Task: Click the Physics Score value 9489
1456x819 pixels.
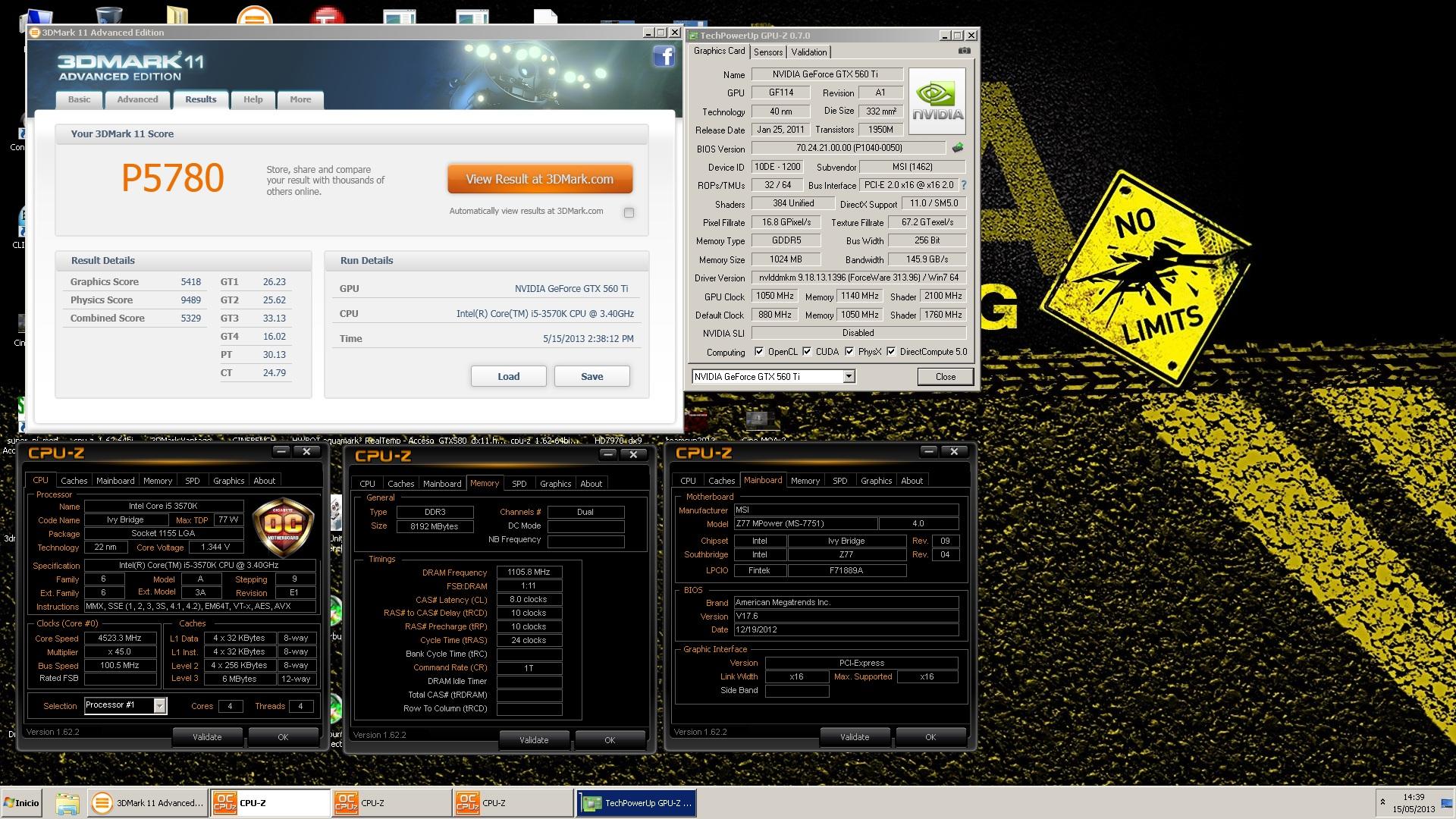Action: pos(191,300)
